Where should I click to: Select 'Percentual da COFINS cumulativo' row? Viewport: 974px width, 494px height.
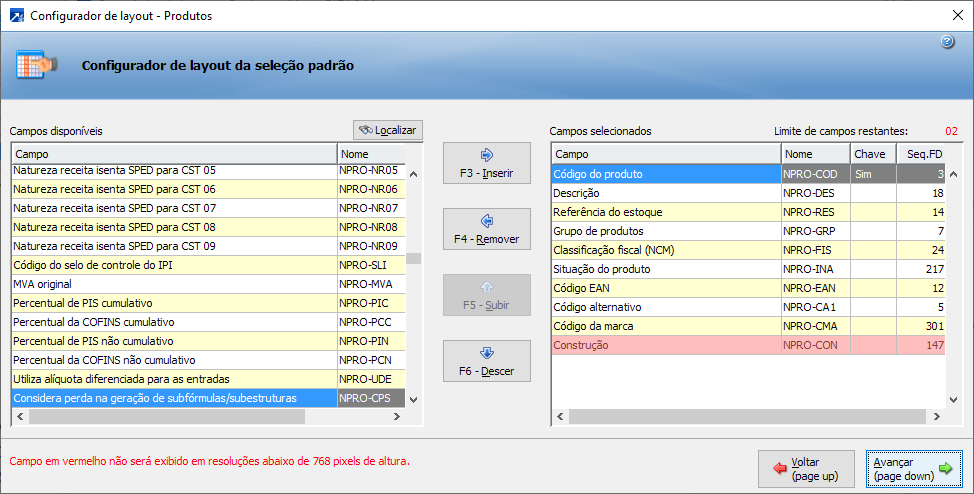click(209, 322)
